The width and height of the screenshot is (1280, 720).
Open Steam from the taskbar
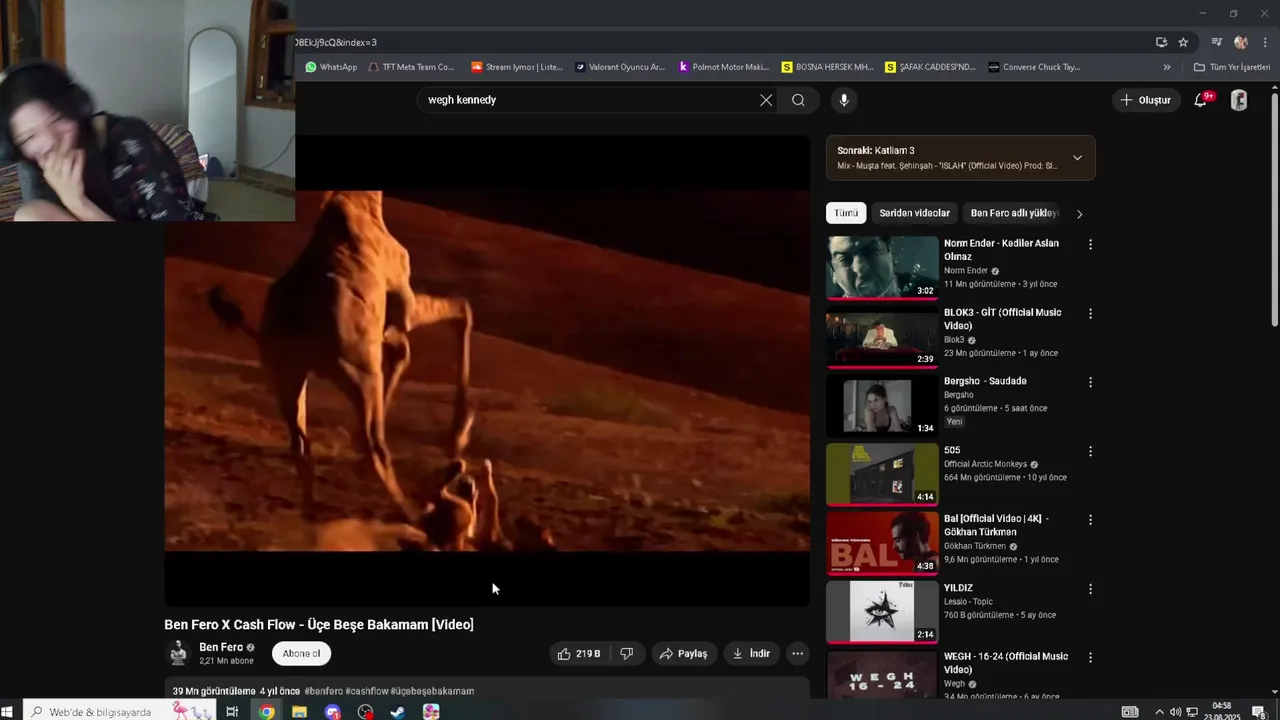click(x=398, y=712)
